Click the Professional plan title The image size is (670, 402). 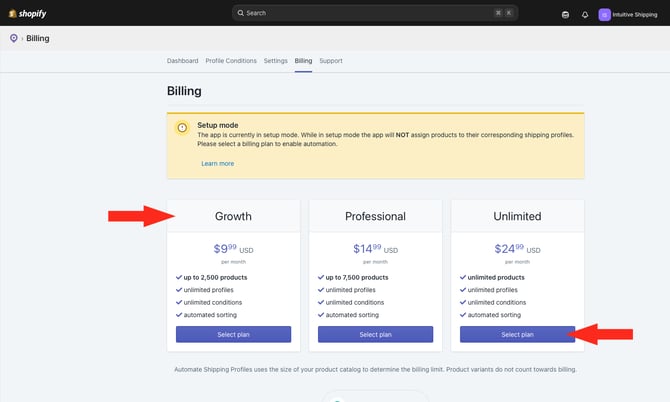pyautogui.click(x=375, y=216)
